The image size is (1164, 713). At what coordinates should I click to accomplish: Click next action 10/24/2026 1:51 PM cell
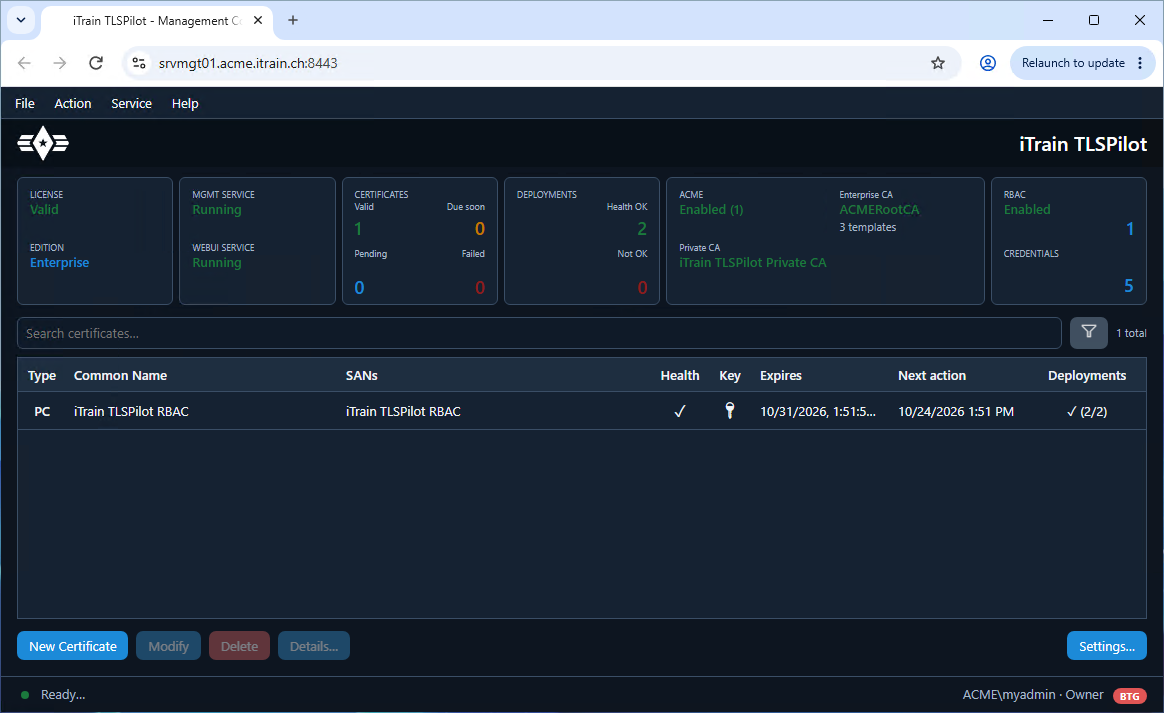click(956, 411)
